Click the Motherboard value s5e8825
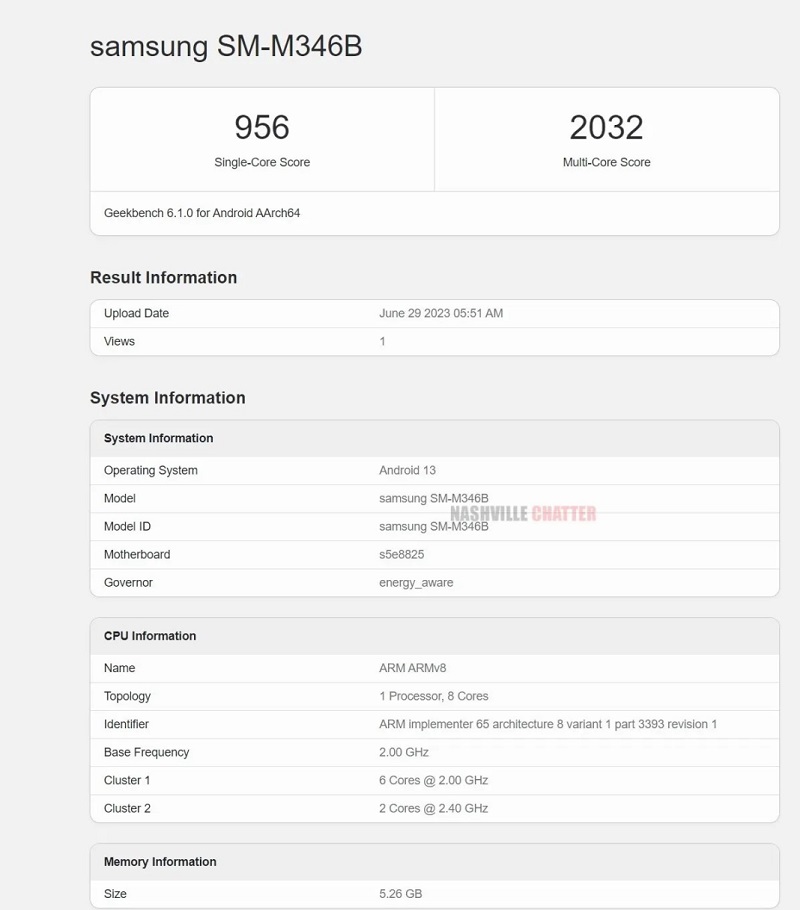This screenshot has height=910, width=800. 402,554
